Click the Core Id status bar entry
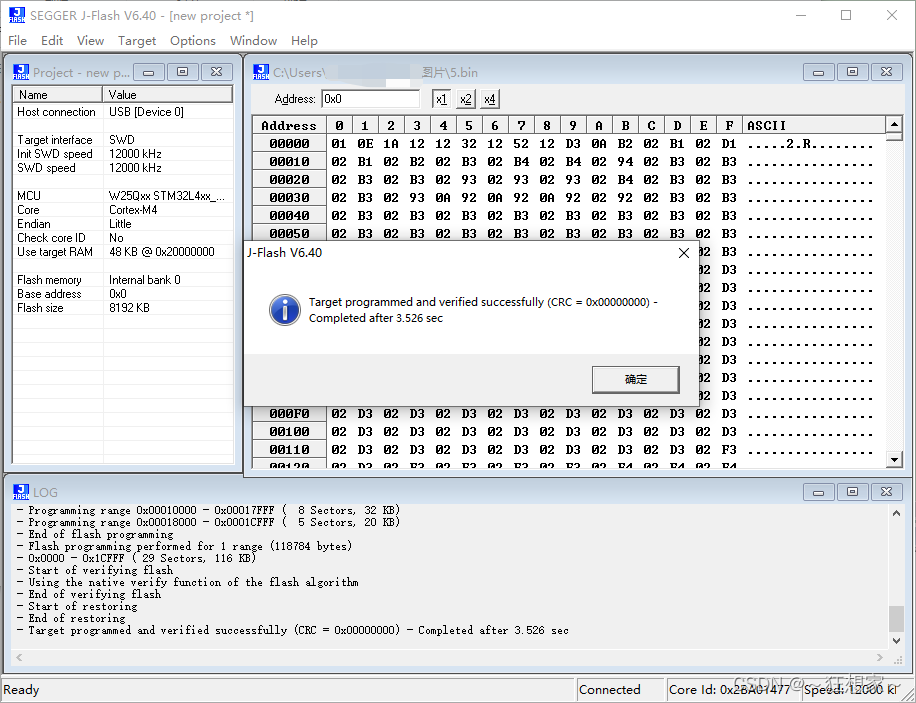 (733, 690)
